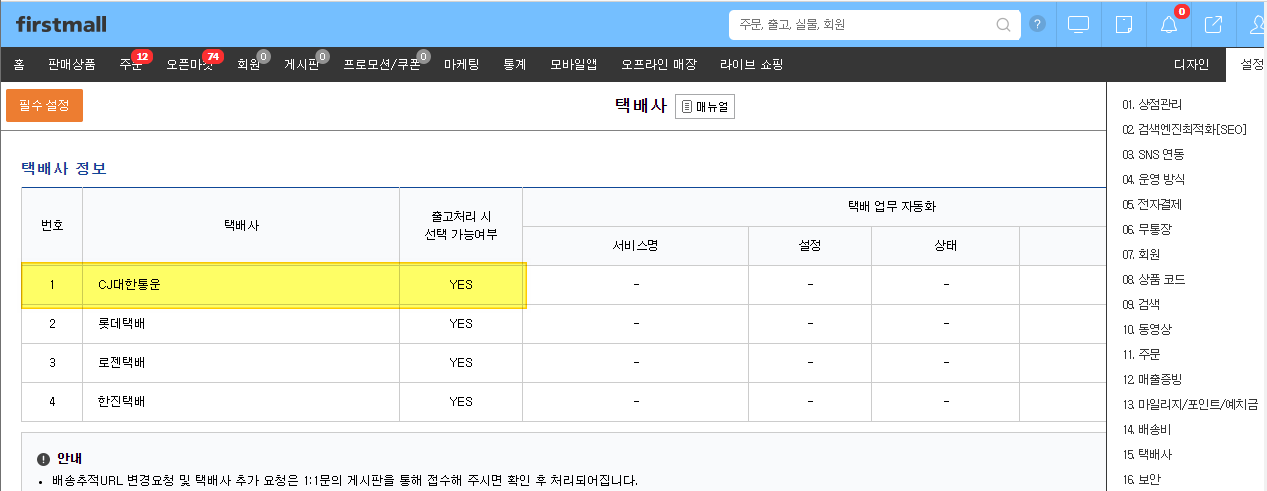Click the 출고처리 시 선택 가능여부 header
The width and height of the screenshot is (1267, 491).
(x=461, y=226)
